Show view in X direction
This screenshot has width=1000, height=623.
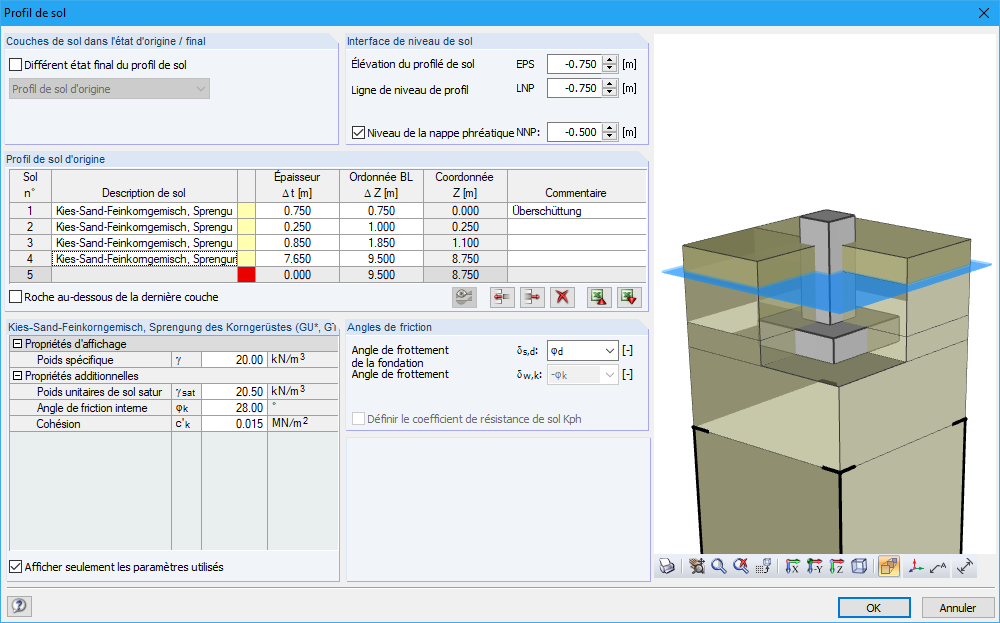[x=793, y=566]
